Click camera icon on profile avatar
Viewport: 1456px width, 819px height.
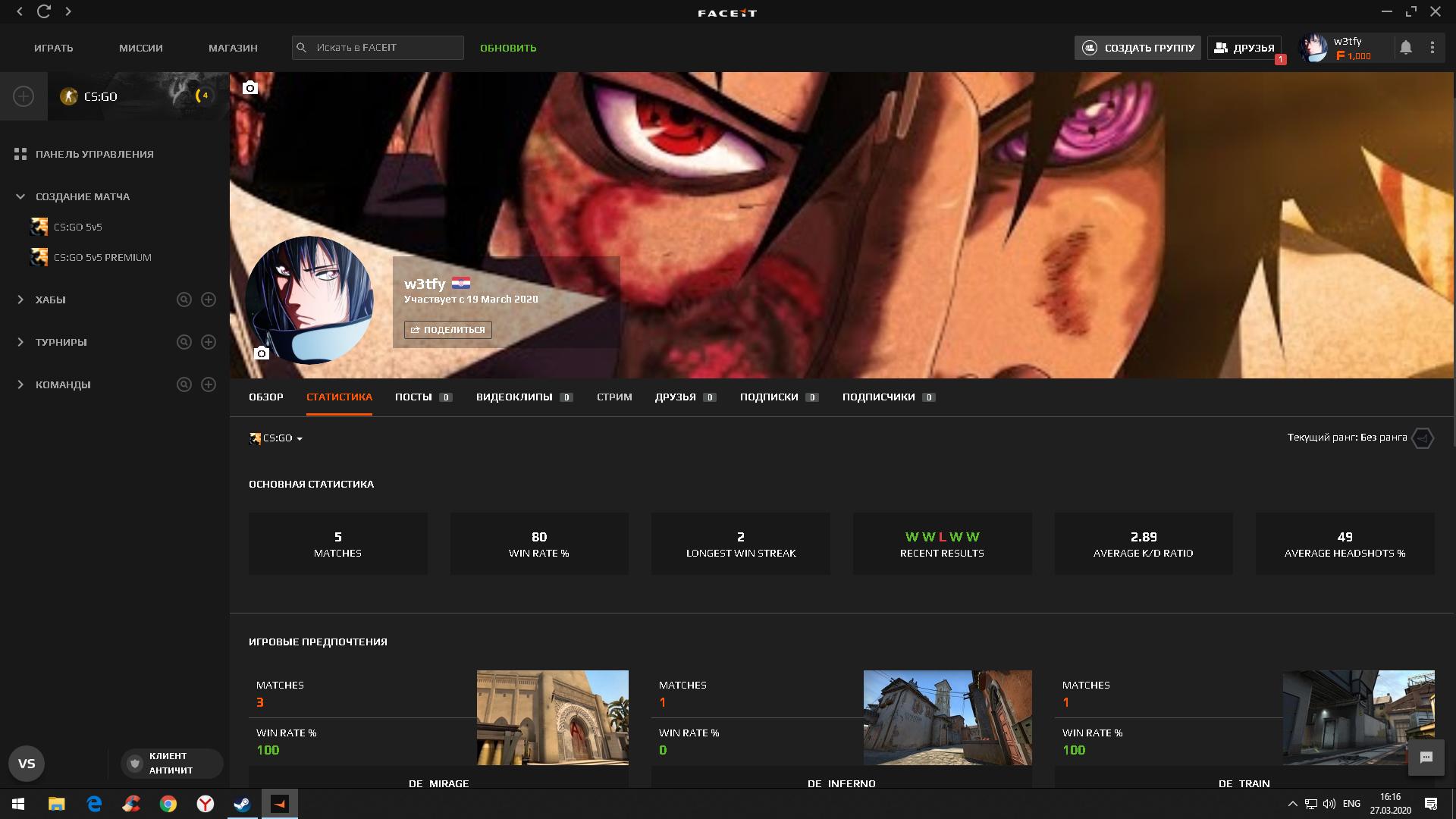click(x=262, y=353)
